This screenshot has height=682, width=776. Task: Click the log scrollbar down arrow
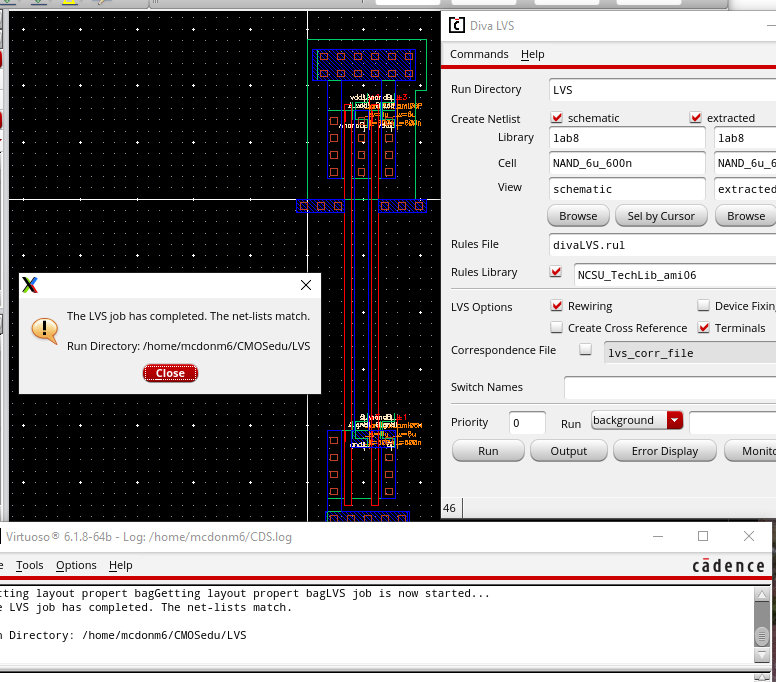762,656
